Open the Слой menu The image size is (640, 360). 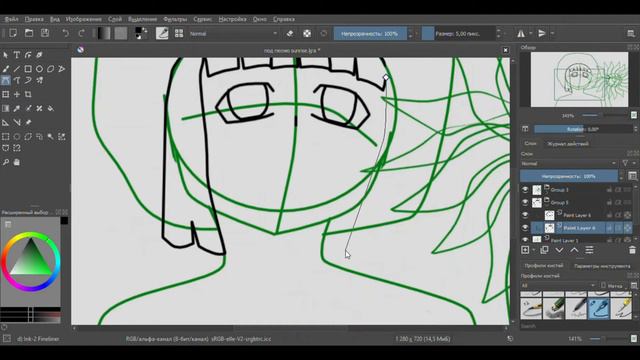pyautogui.click(x=115, y=19)
